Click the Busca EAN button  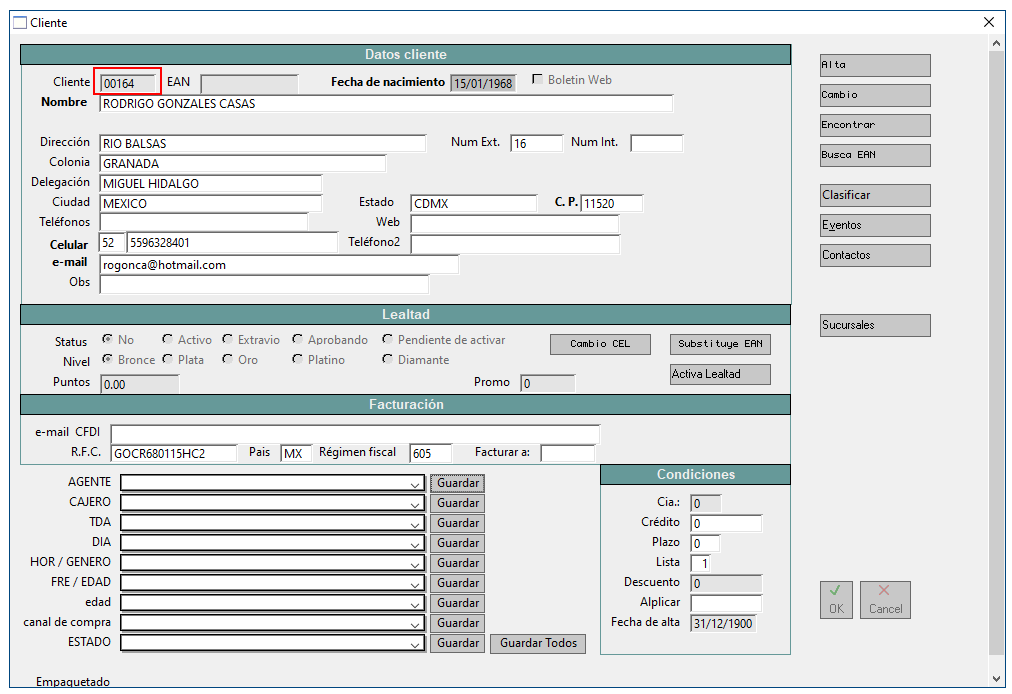click(875, 155)
